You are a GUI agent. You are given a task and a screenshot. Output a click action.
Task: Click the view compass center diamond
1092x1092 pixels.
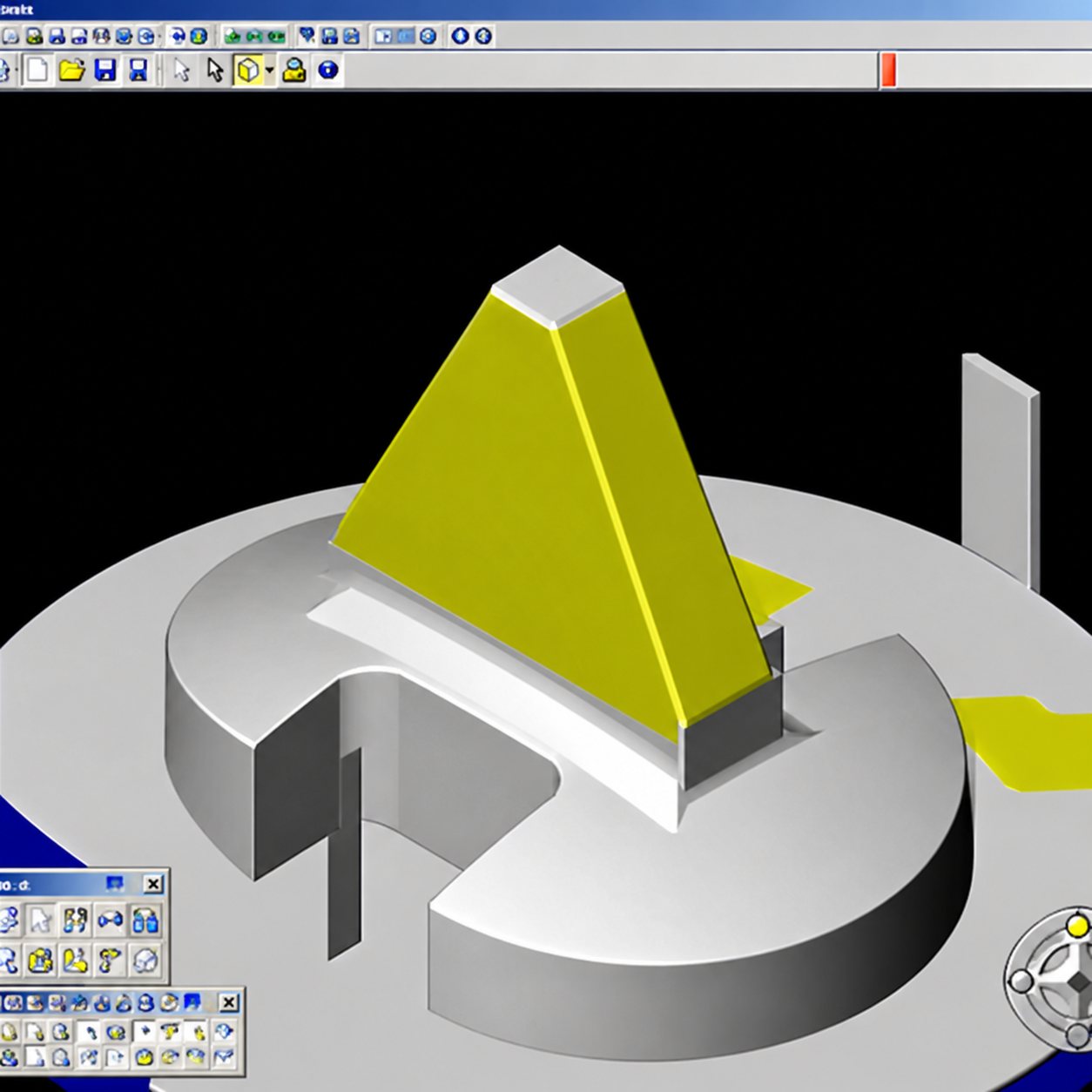click(x=1079, y=983)
